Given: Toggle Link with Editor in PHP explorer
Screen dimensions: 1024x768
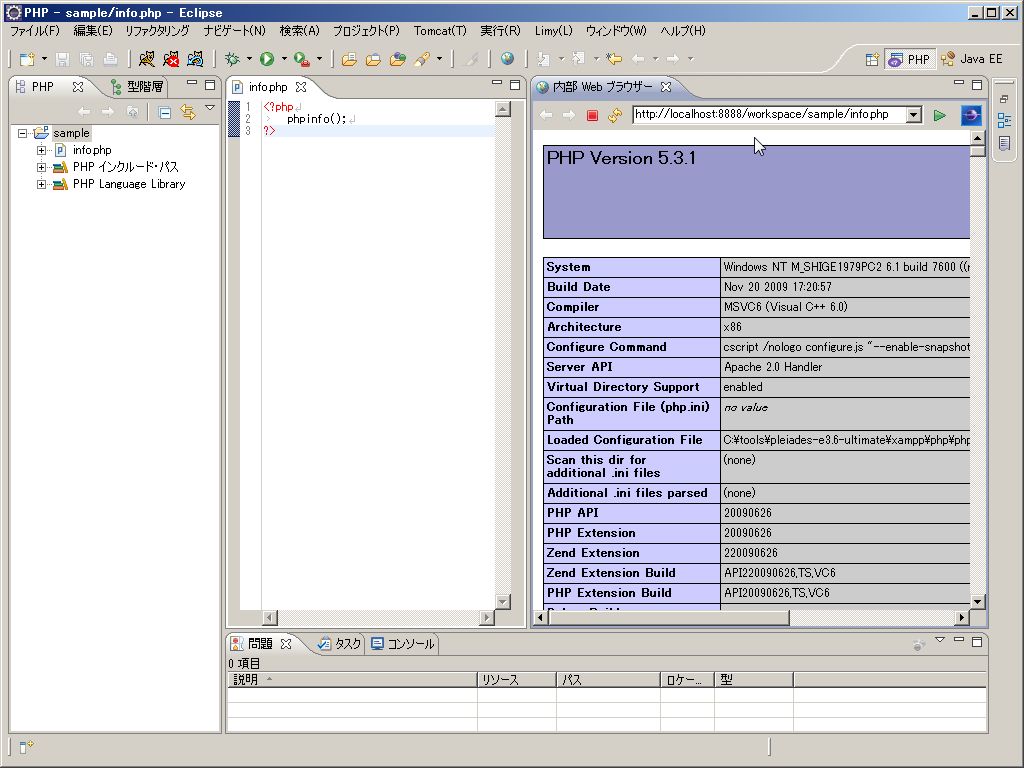Looking at the screenshot, I should tap(188, 112).
